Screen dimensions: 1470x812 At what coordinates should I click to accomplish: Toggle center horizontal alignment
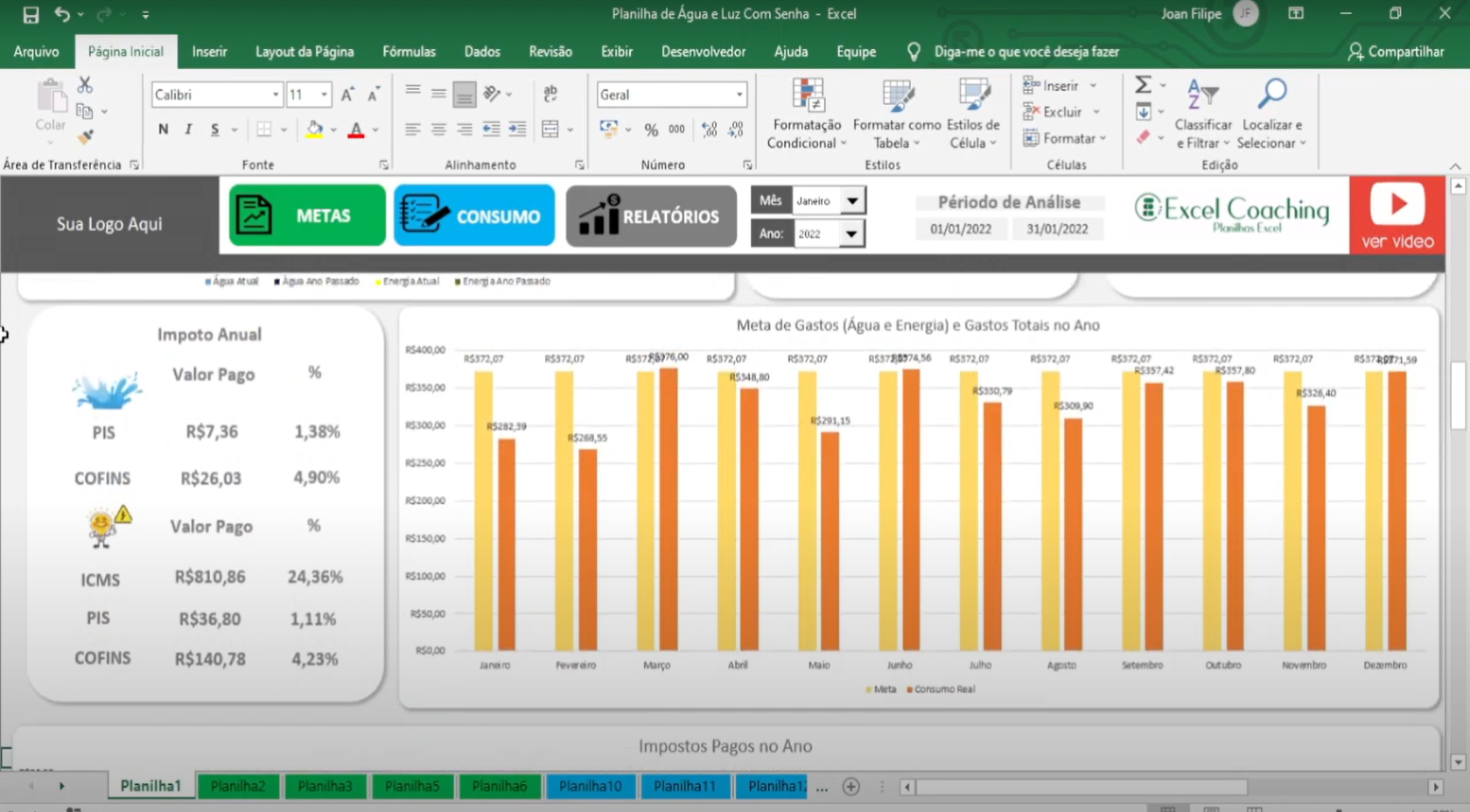(x=439, y=129)
